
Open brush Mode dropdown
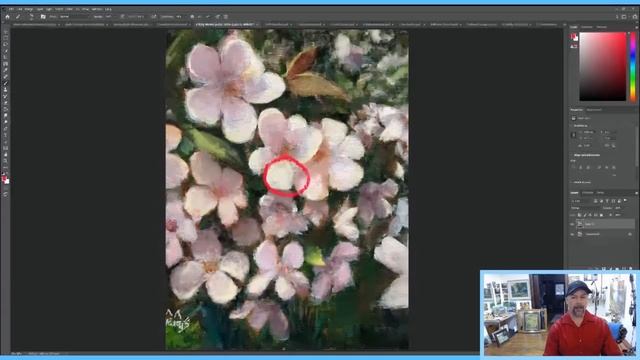click(x=75, y=17)
